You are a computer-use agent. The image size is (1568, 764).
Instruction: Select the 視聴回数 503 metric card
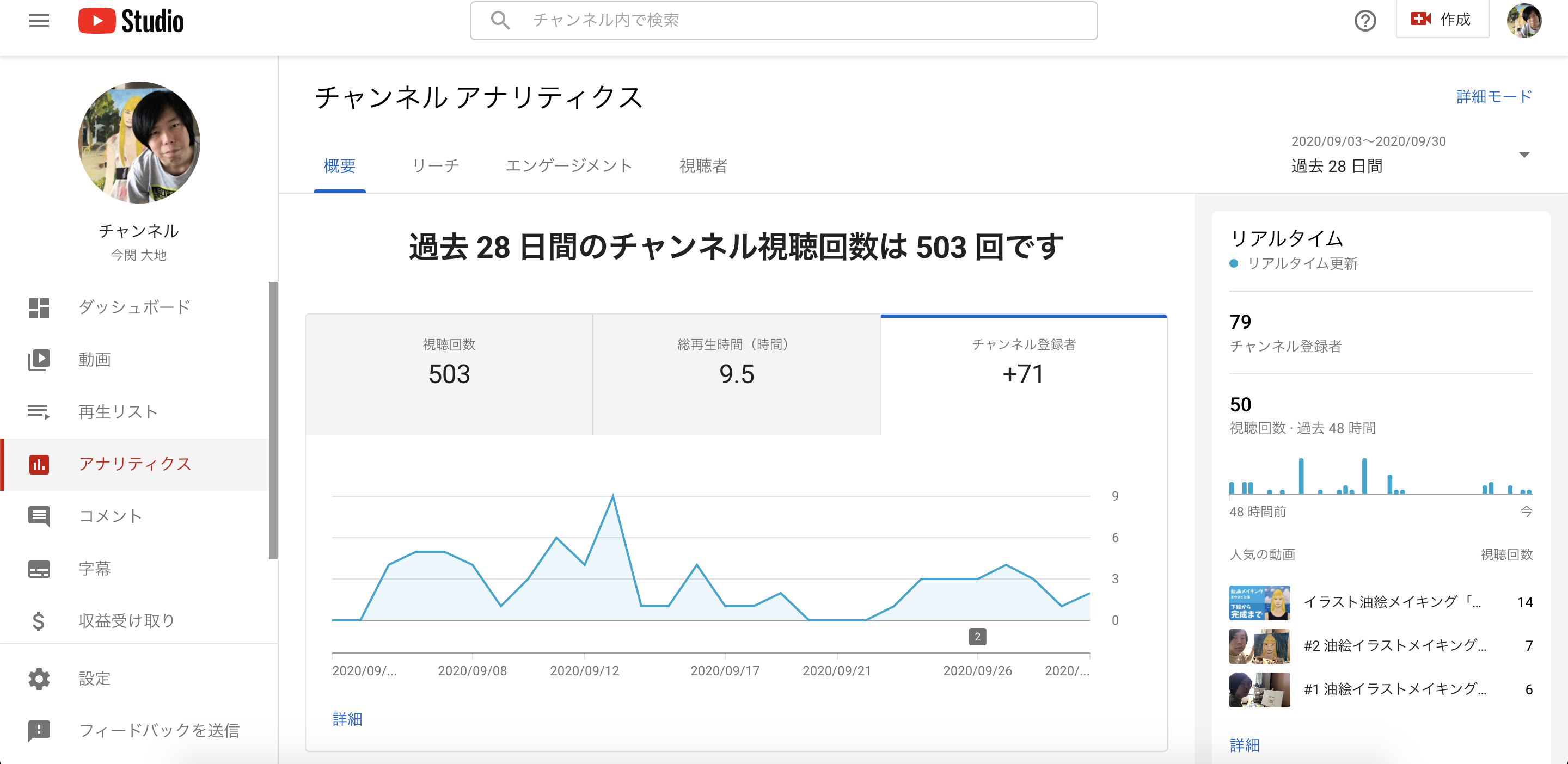pos(449,375)
